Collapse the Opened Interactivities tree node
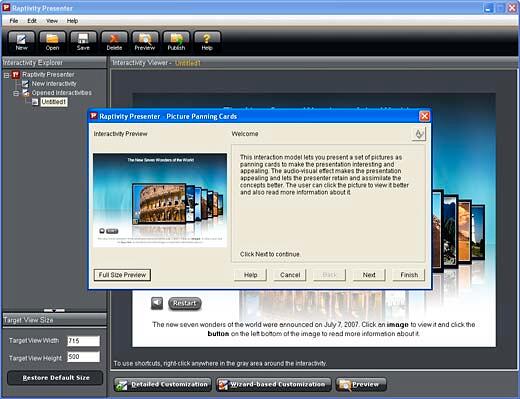Screen dimensions: 520x399 16,93
